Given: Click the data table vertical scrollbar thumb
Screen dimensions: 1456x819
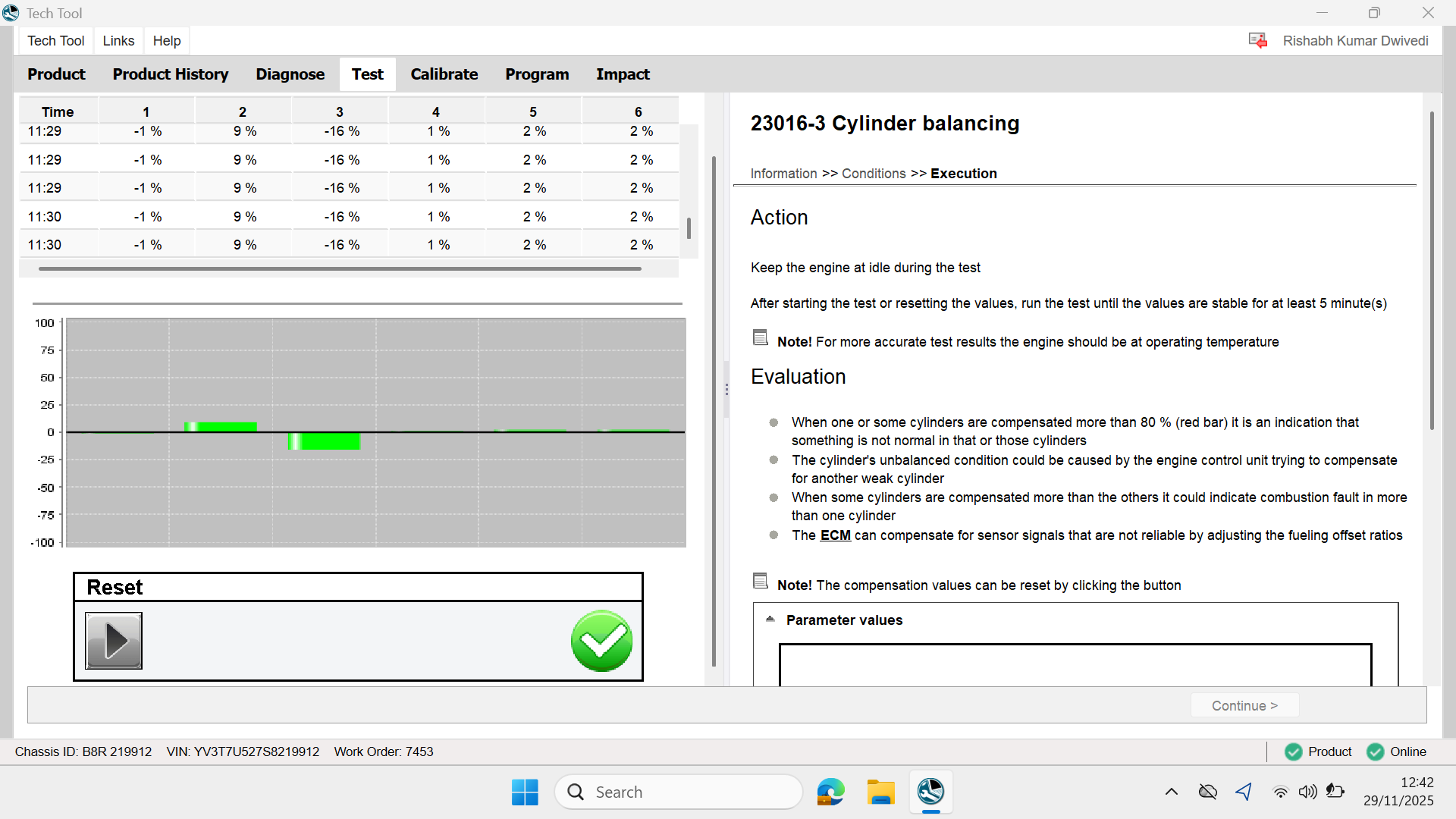Looking at the screenshot, I should 689,228.
